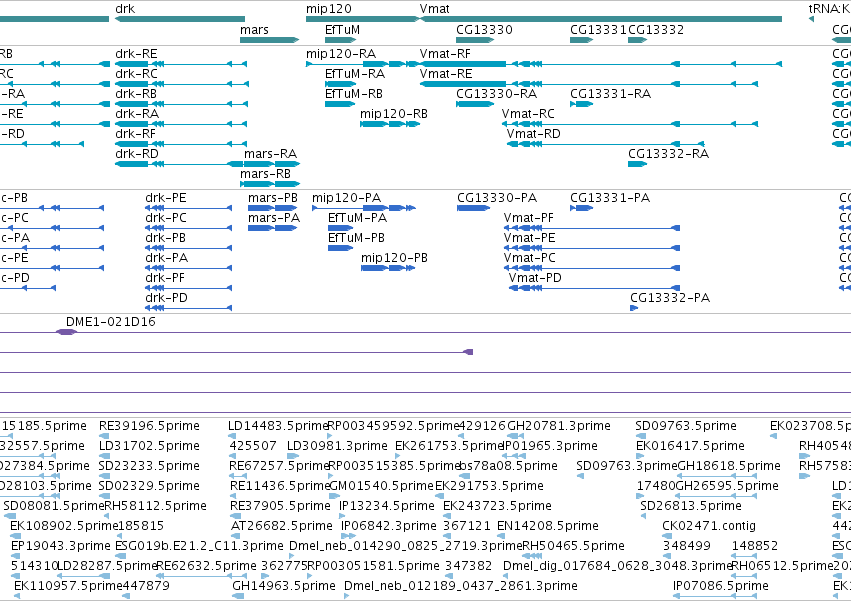Image resolution: width=851 pixels, height=601 pixels.
Task: Open the CG13332-PA protein label
Action: pos(670,298)
